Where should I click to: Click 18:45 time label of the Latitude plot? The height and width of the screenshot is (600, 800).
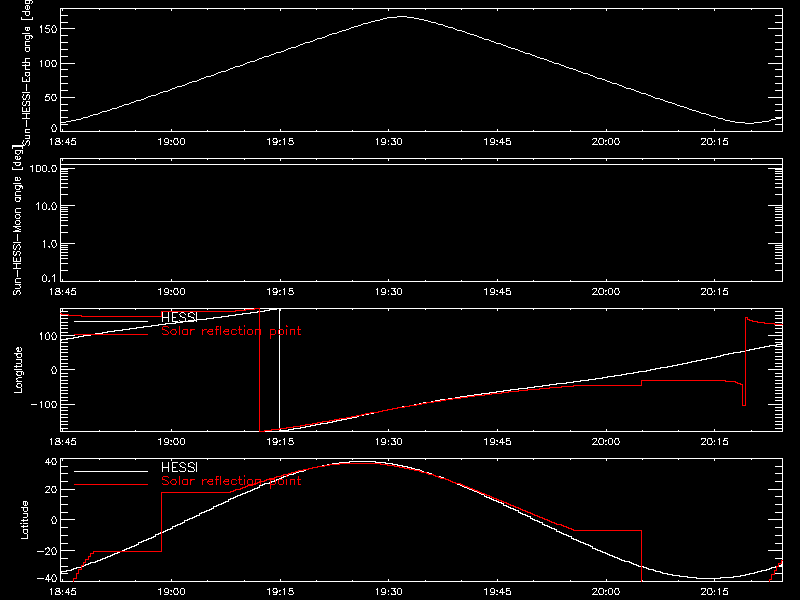coord(63,592)
